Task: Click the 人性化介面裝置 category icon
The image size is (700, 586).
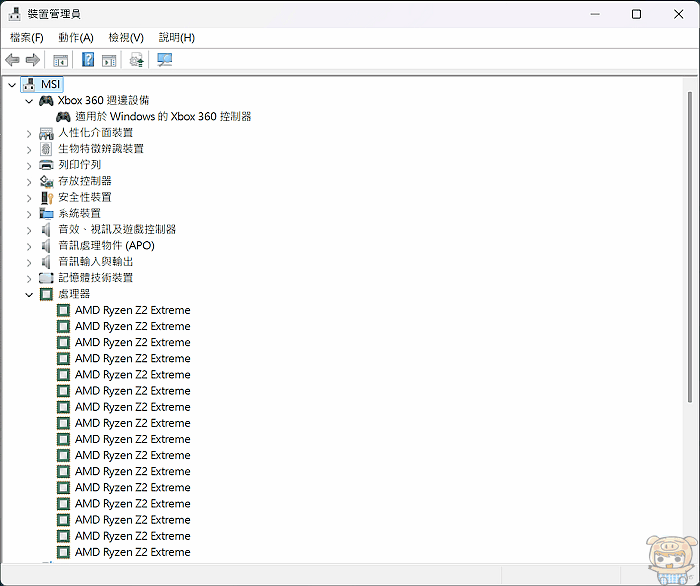Action: click(x=46, y=133)
